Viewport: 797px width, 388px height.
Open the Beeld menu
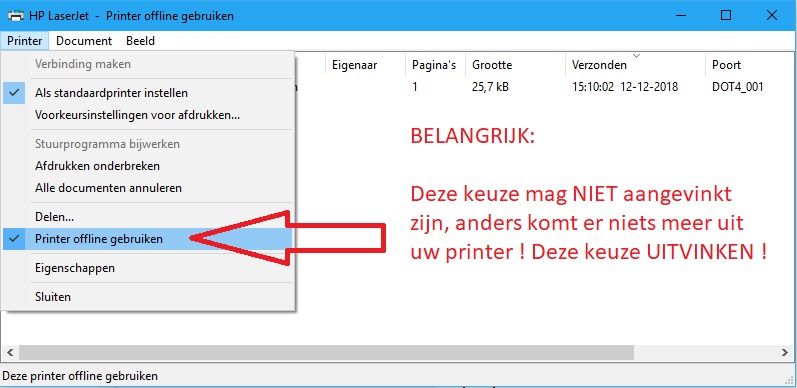(x=140, y=41)
